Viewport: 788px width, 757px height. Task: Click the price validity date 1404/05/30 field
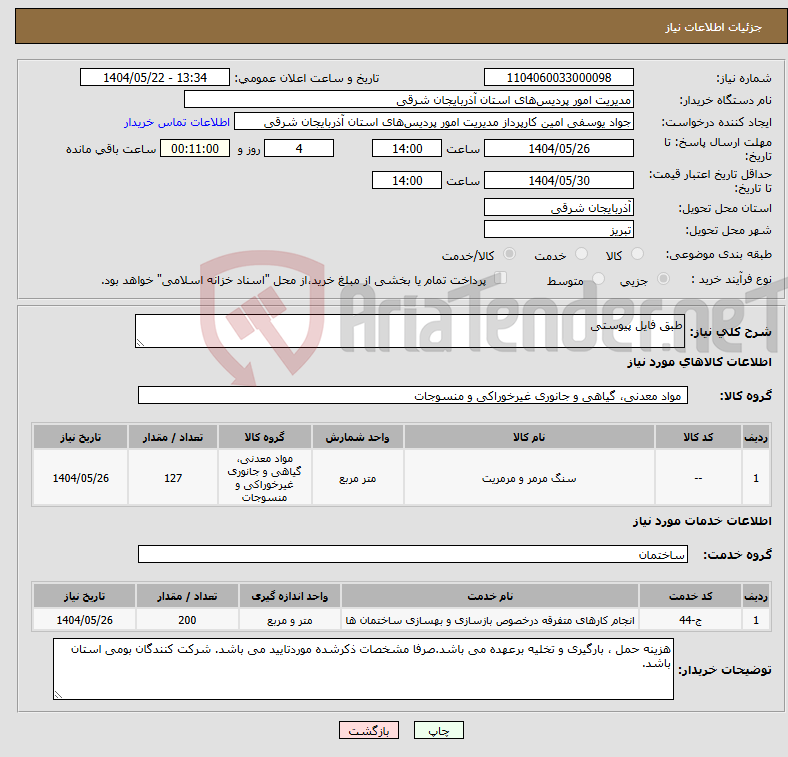[x=558, y=180]
